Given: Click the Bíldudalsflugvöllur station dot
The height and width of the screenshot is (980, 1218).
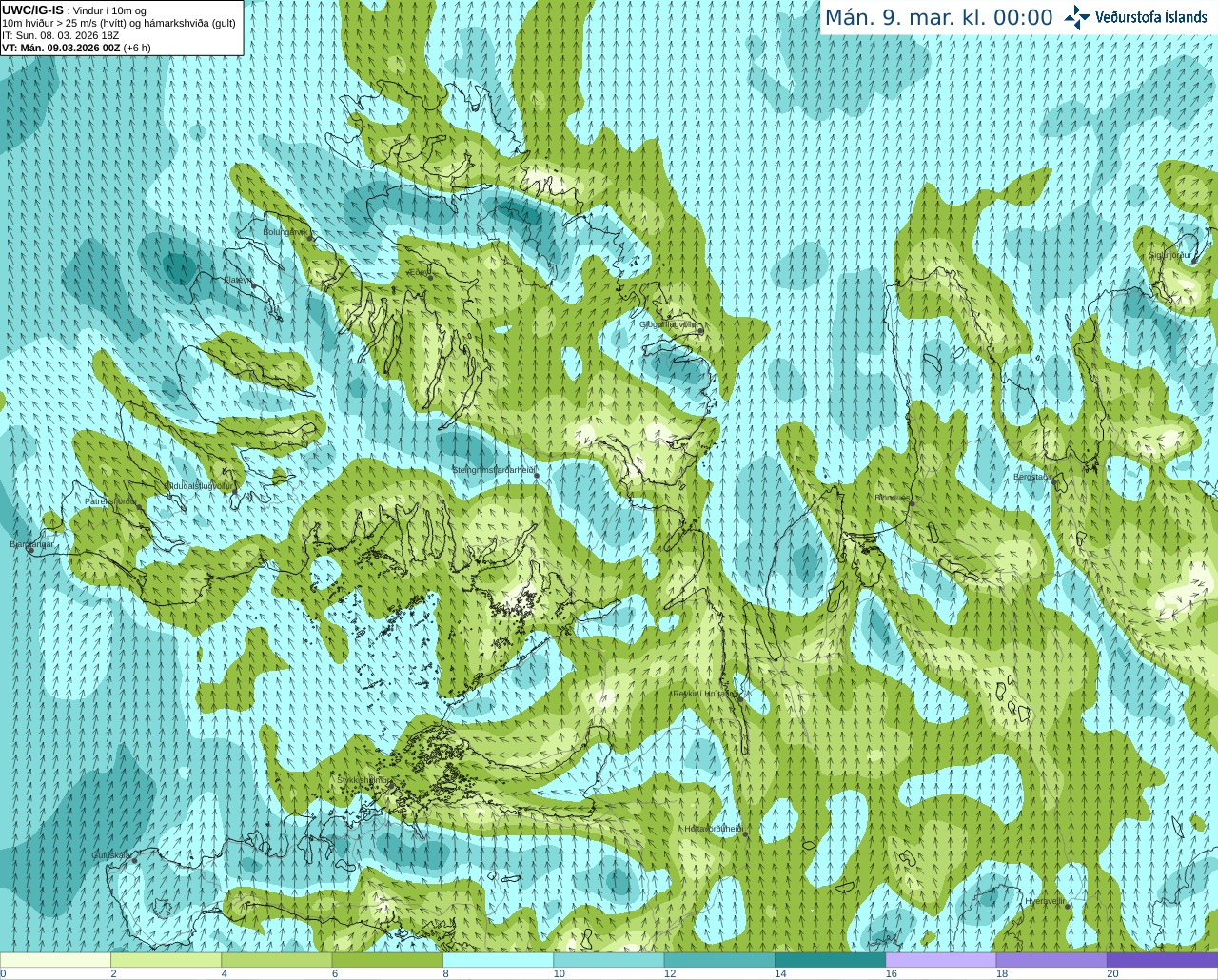Looking at the screenshot, I should pyautogui.click(x=234, y=491).
